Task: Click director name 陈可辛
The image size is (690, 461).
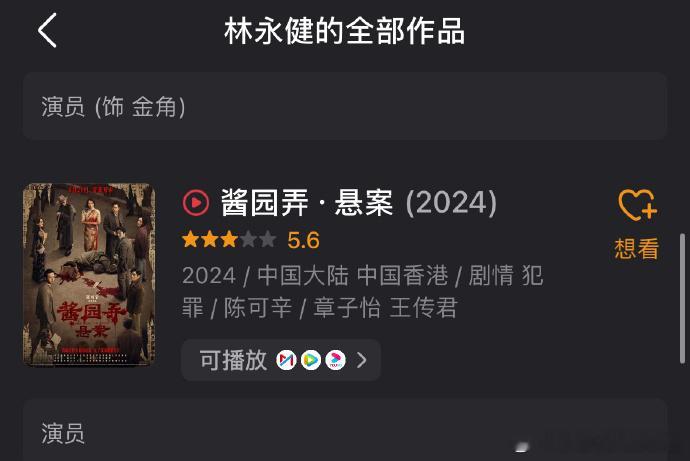Action: point(258,307)
